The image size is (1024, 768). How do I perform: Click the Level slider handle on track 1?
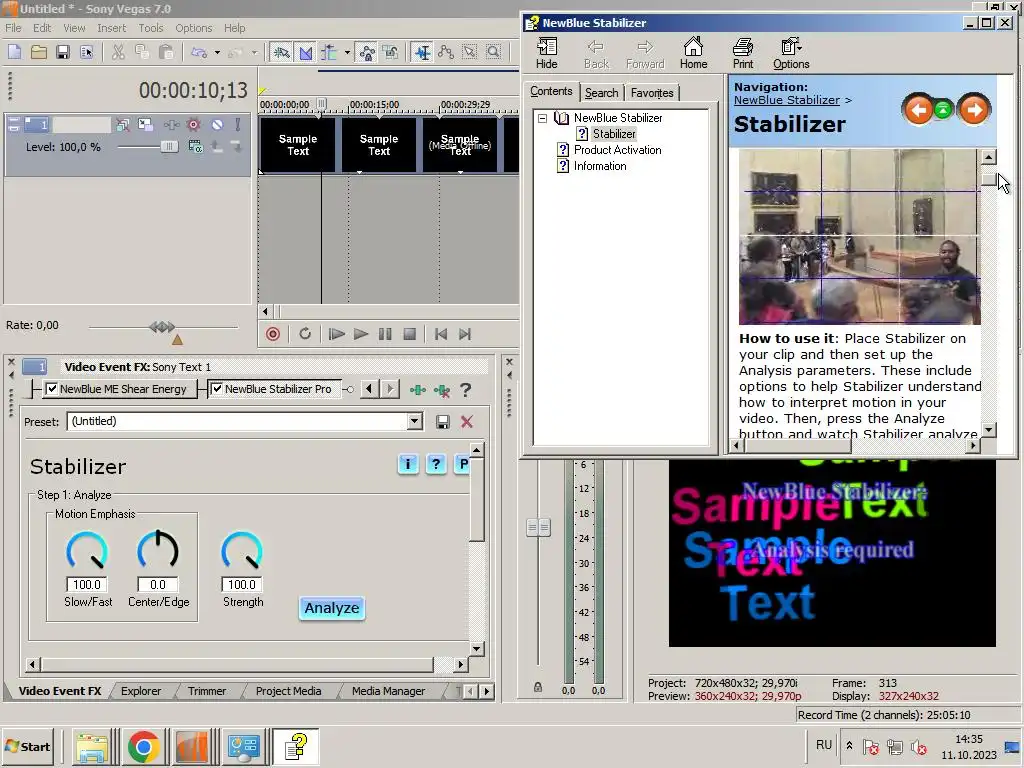click(169, 147)
